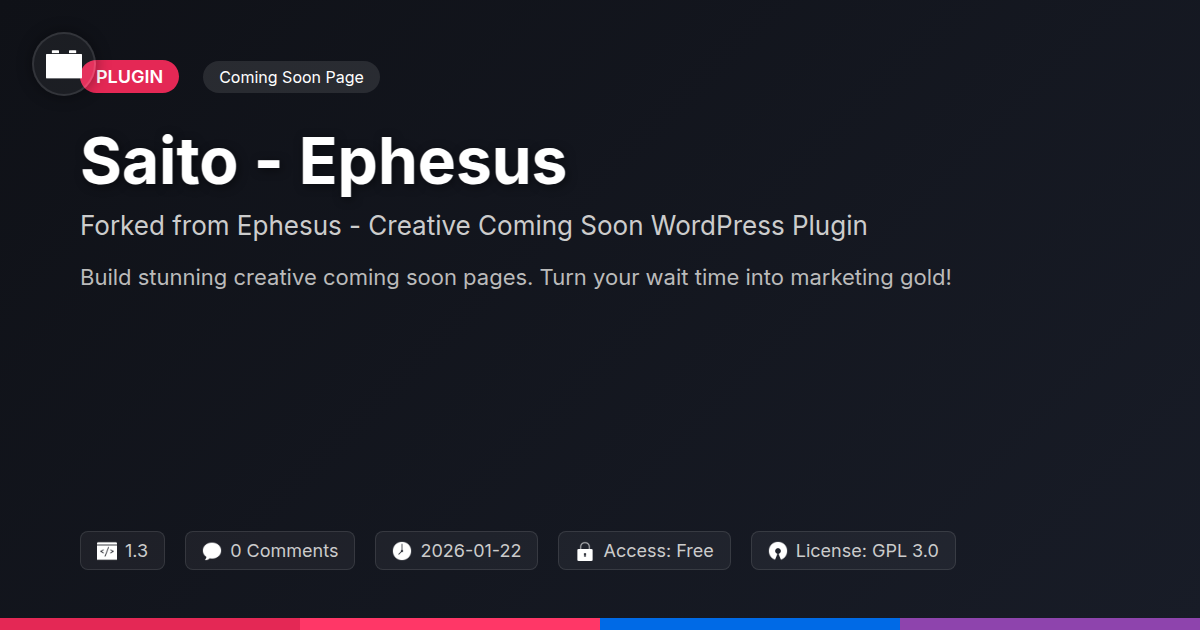Open the Coming Soon Page category tag
The image size is (1200, 630).
click(x=291, y=77)
